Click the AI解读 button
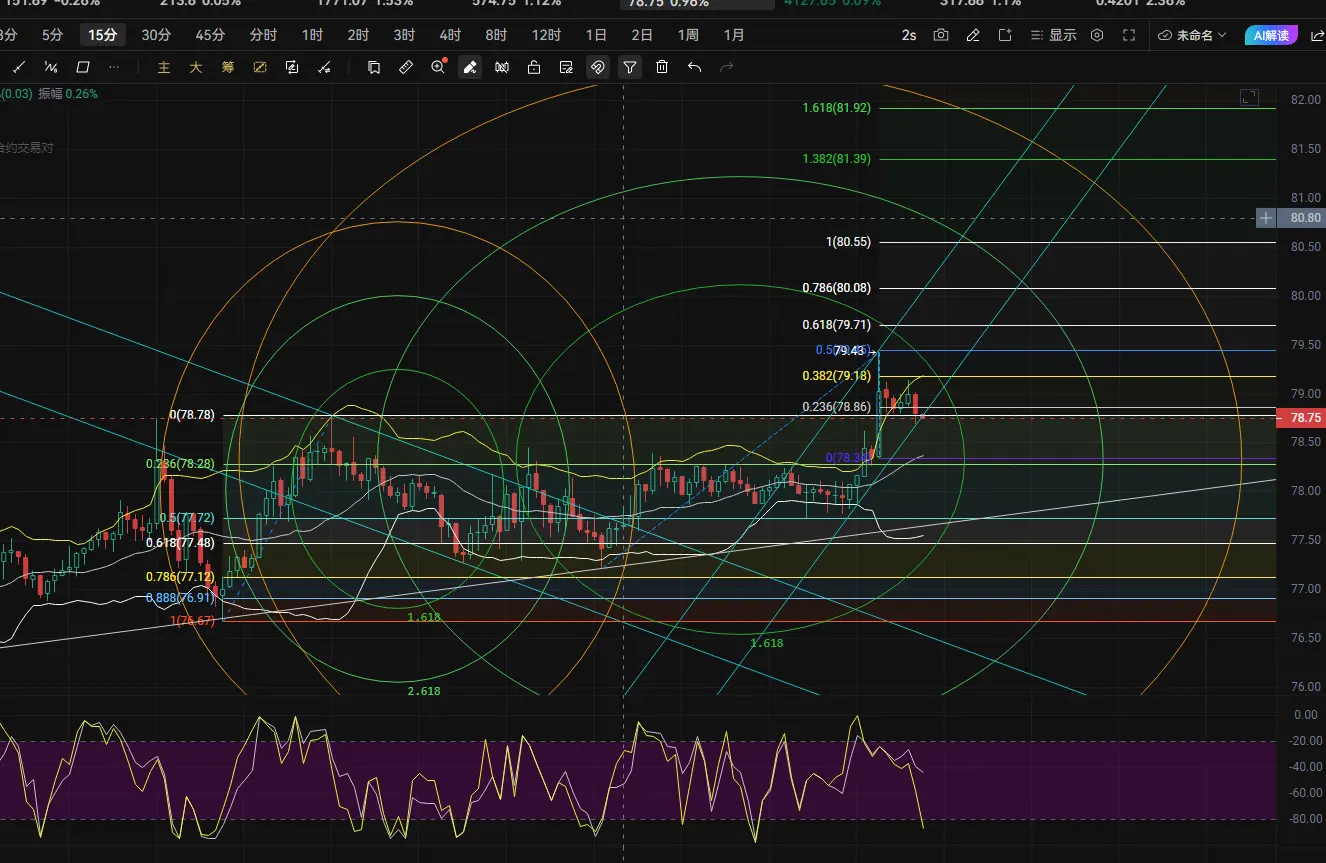 point(1272,35)
